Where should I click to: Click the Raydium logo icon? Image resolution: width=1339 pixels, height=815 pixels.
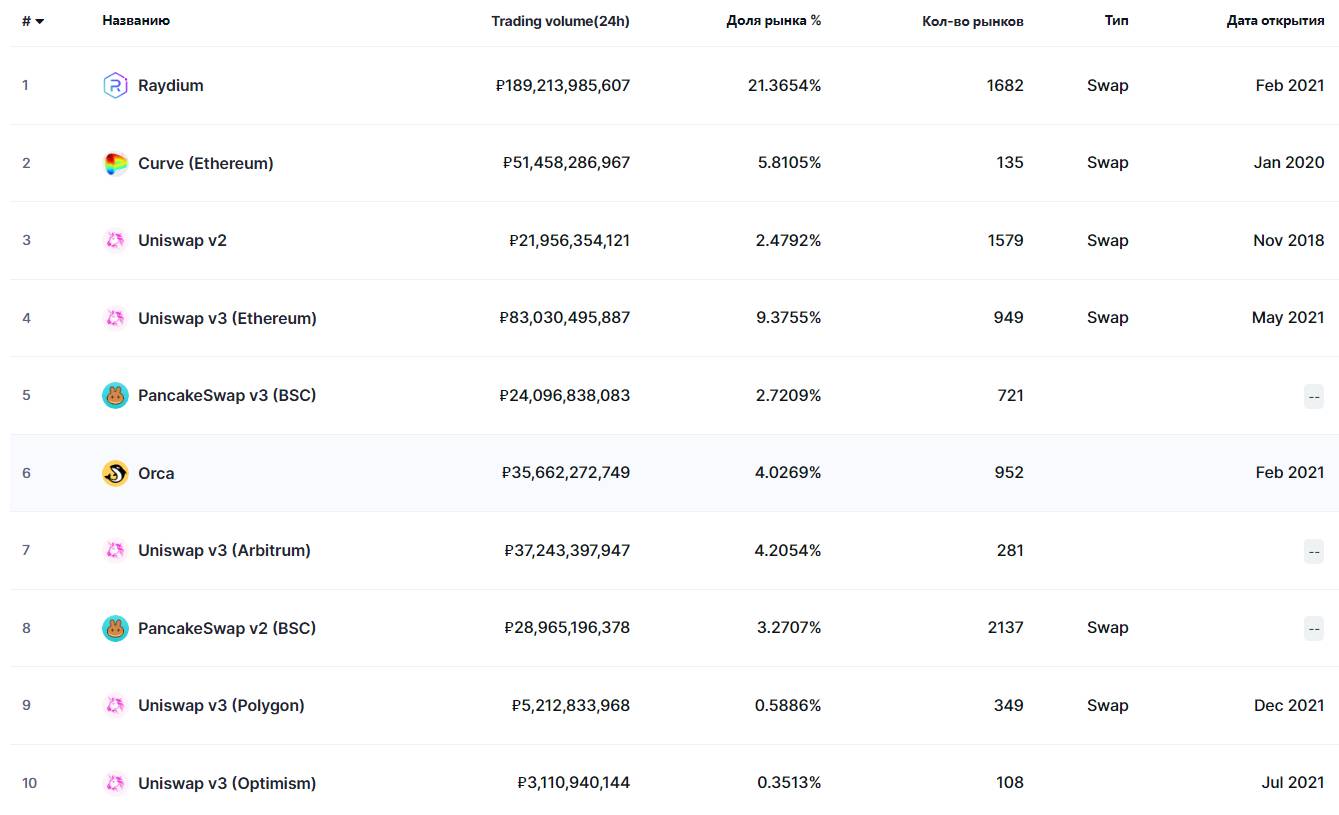click(115, 86)
